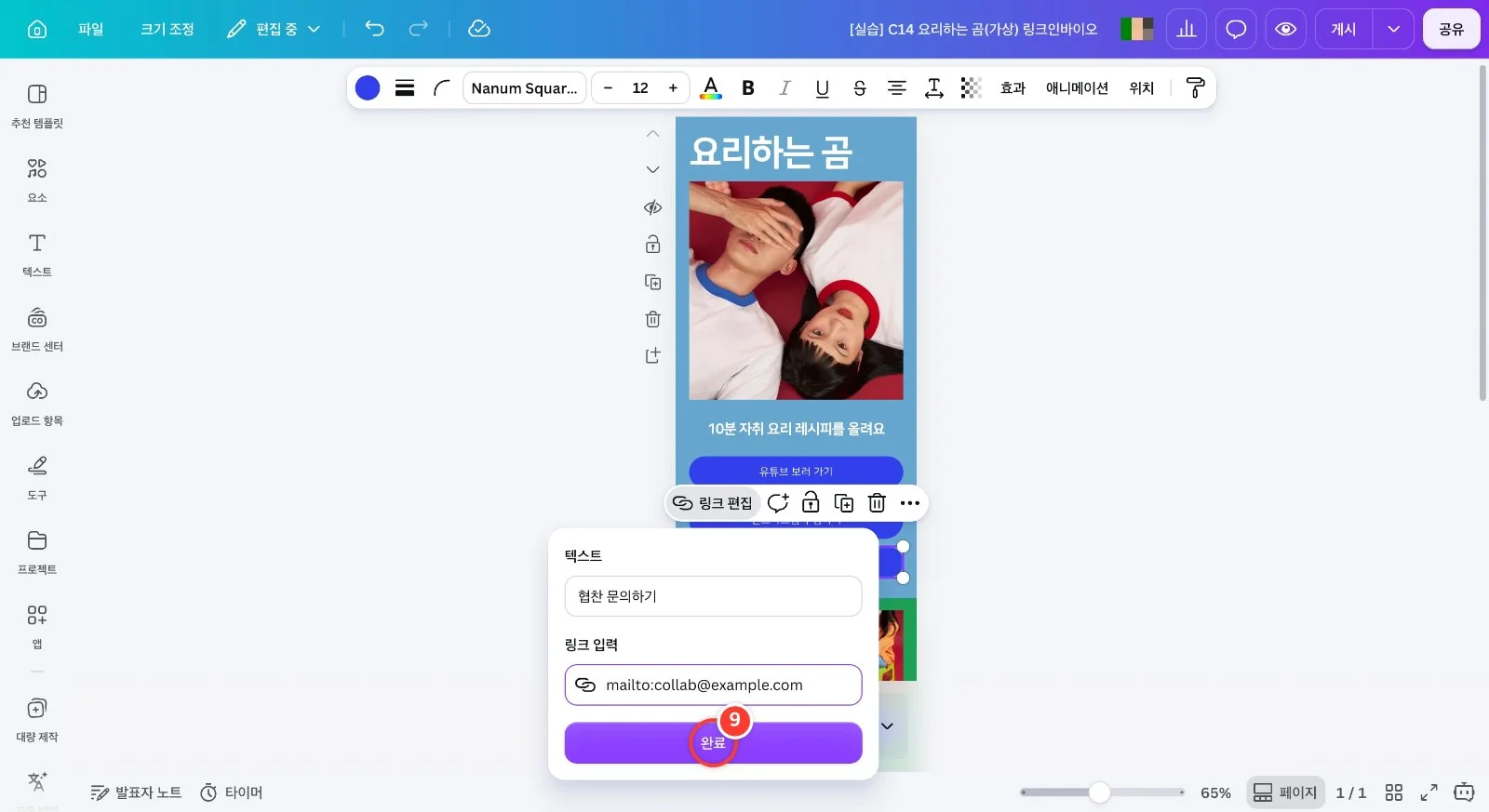Open the cloud save status icon
Screen dimensions: 1489x812
pyautogui.click(x=479, y=29)
